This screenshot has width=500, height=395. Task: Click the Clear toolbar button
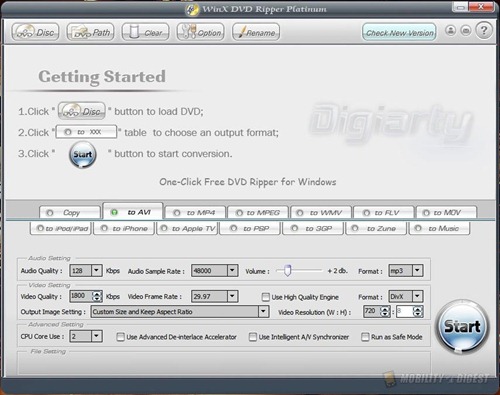coord(146,32)
